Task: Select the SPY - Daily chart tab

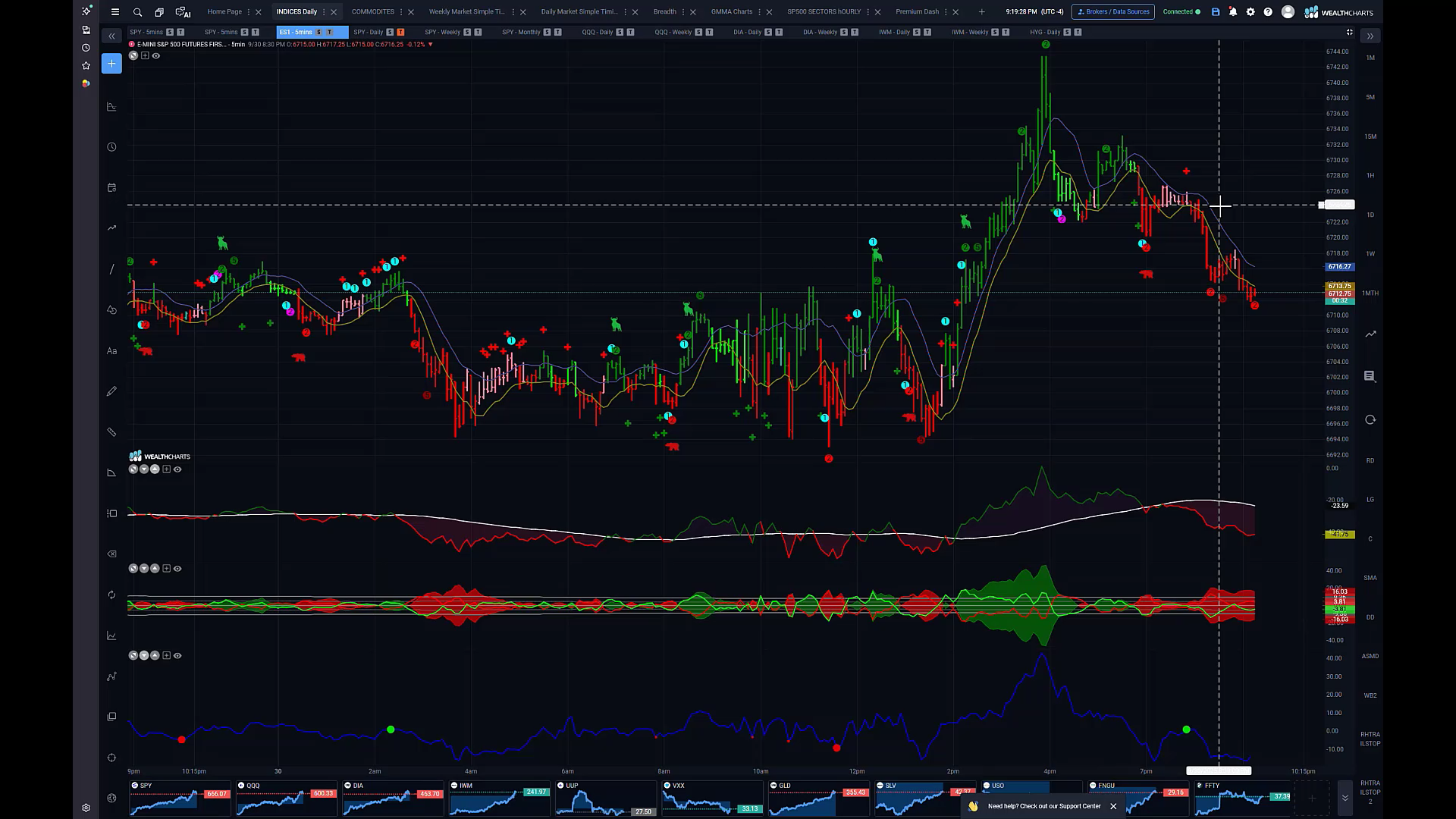Action: point(369,32)
